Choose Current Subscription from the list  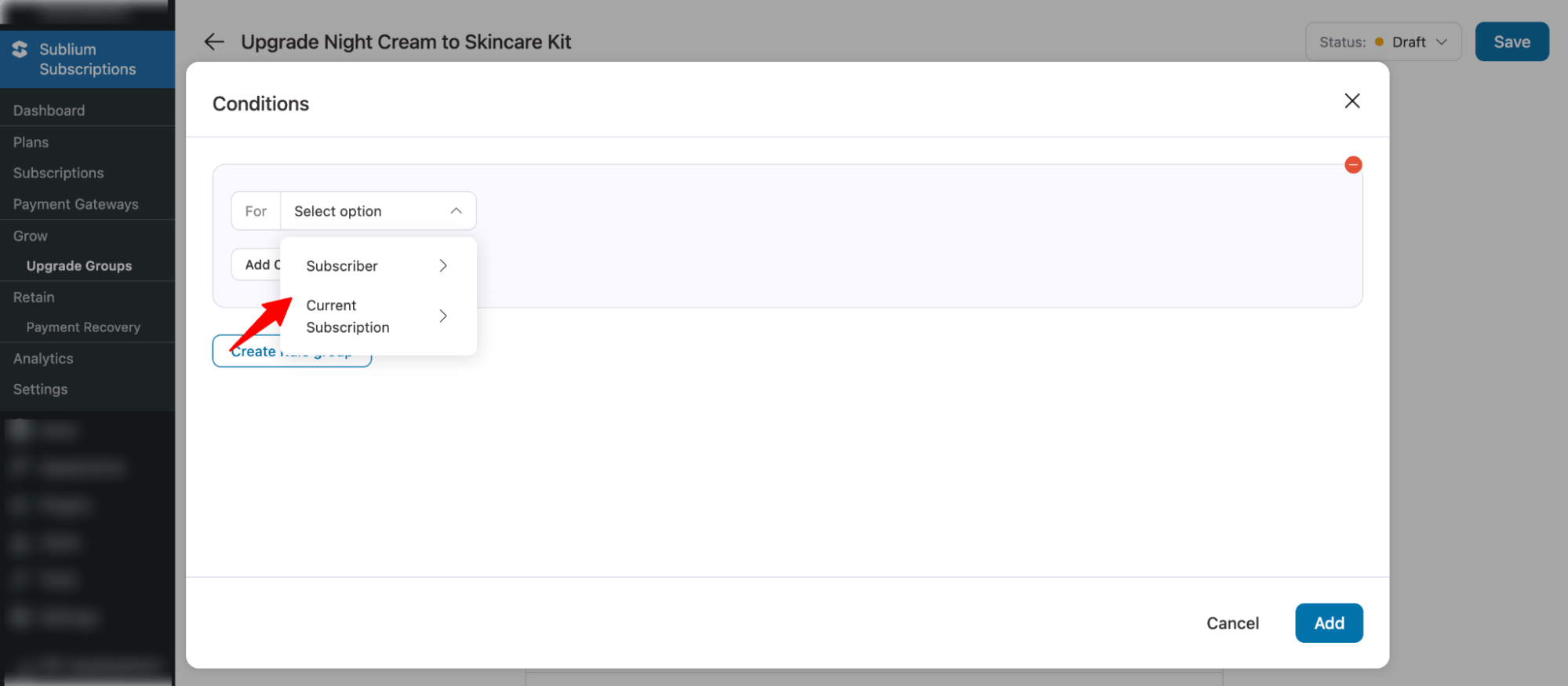tap(347, 316)
